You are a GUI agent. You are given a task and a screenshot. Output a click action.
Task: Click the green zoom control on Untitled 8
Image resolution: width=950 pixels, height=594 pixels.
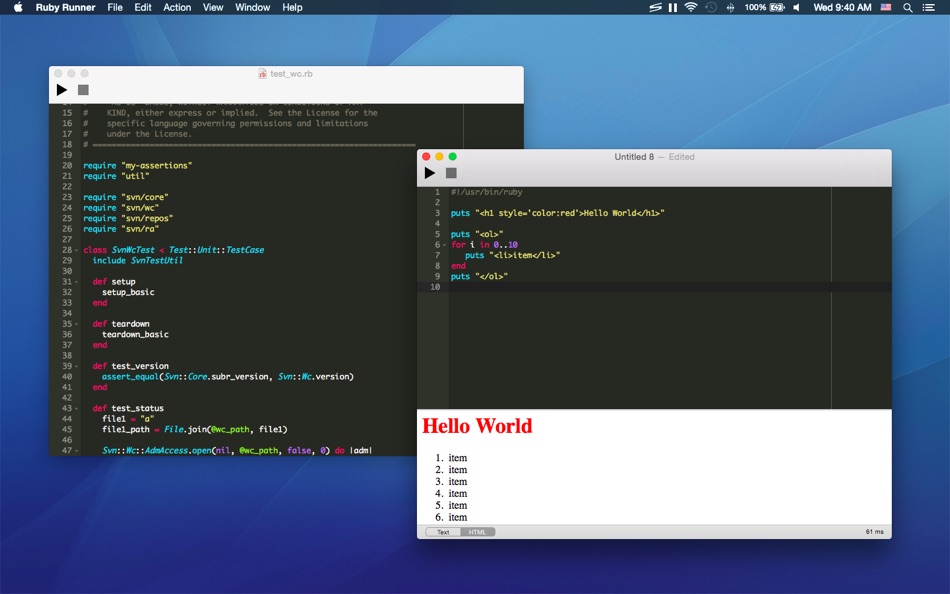(x=451, y=156)
